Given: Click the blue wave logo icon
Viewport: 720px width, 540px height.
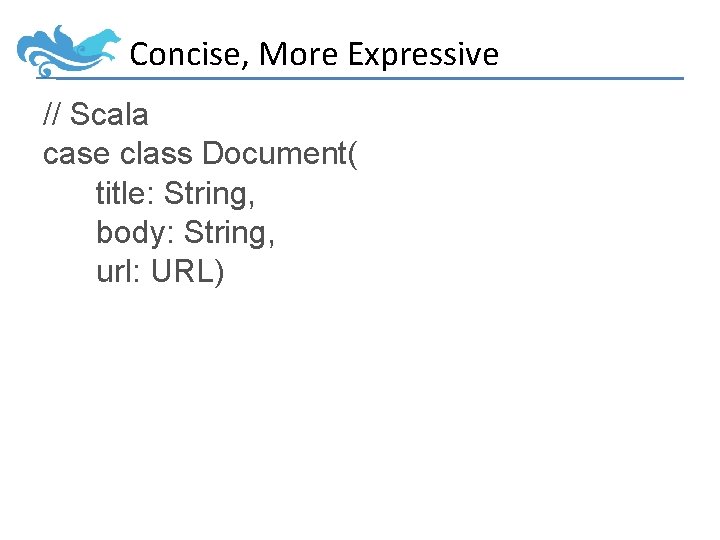Looking at the screenshot, I should coord(68,52).
